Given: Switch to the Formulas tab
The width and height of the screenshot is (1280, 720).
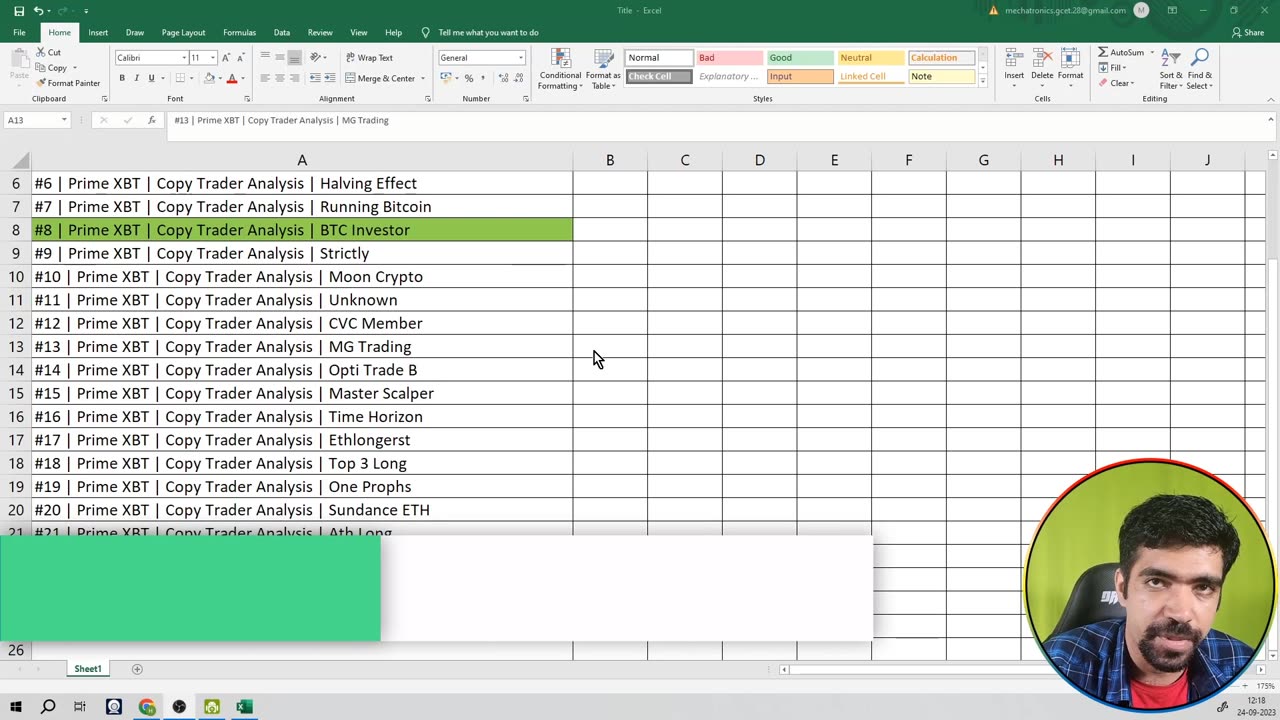Looking at the screenshot, I should [239, 32].
